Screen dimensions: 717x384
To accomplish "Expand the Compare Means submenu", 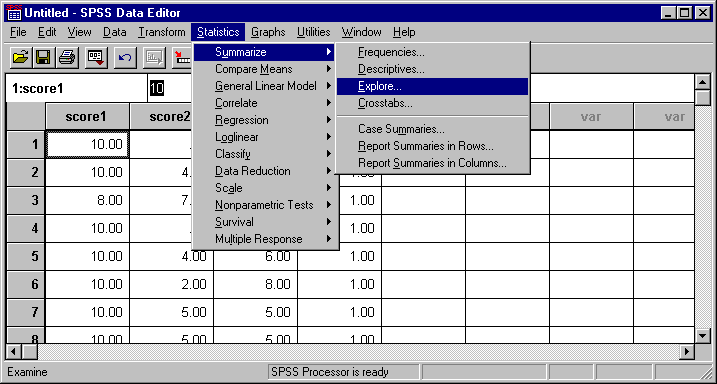I will [265, 69].
